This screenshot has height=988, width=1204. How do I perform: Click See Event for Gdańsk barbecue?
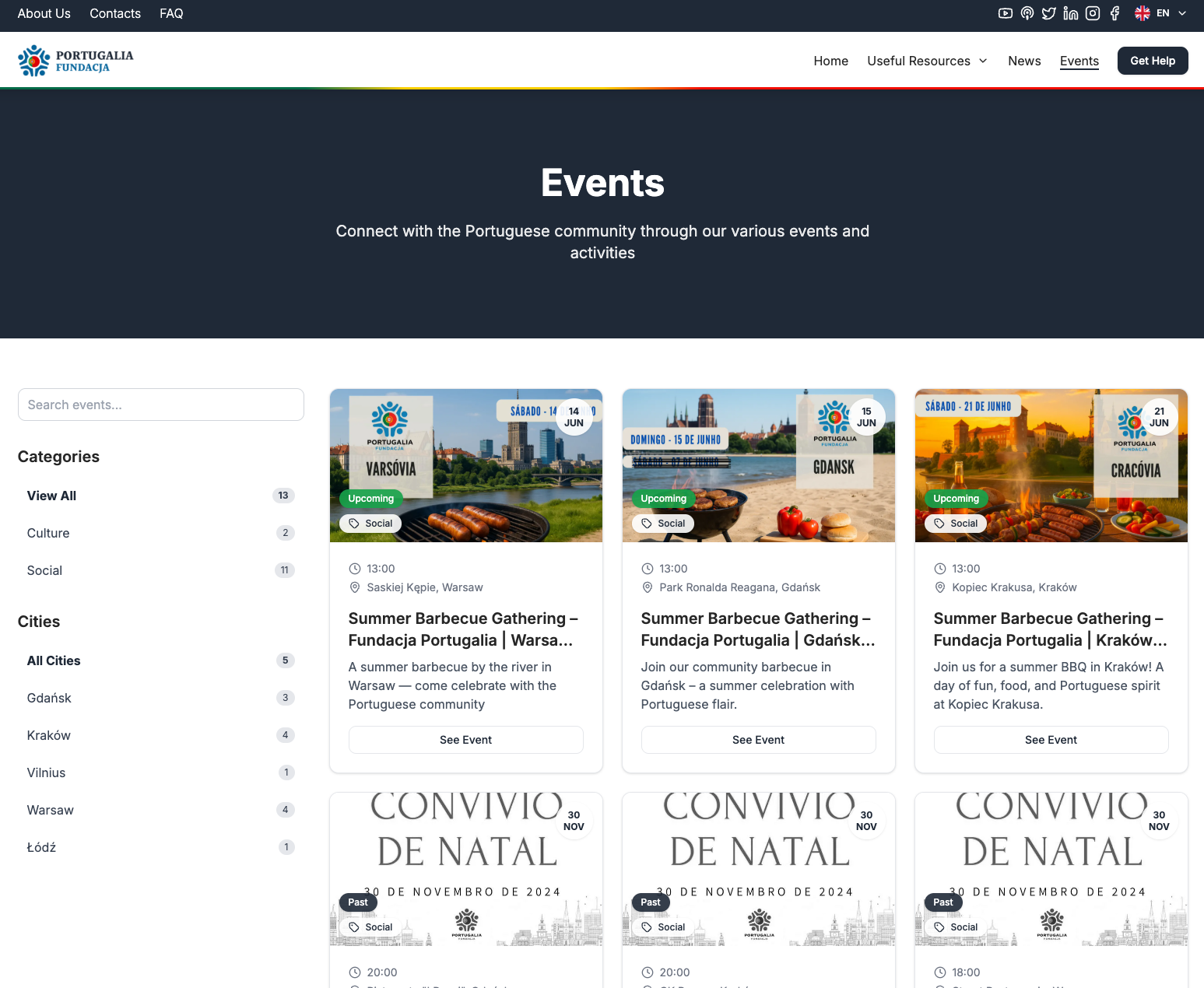point(758,740)
